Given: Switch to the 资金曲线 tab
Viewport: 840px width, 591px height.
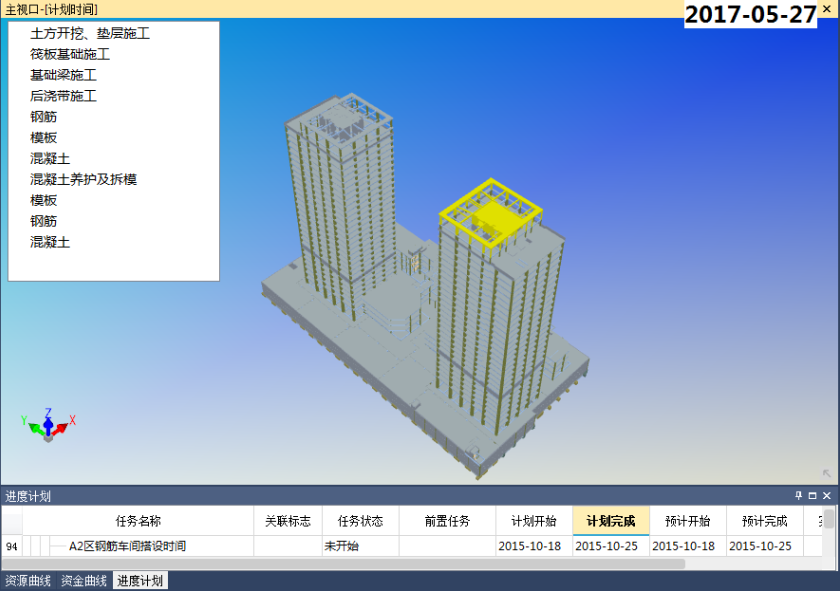Looking at the screenshot, I should (84, 581).
